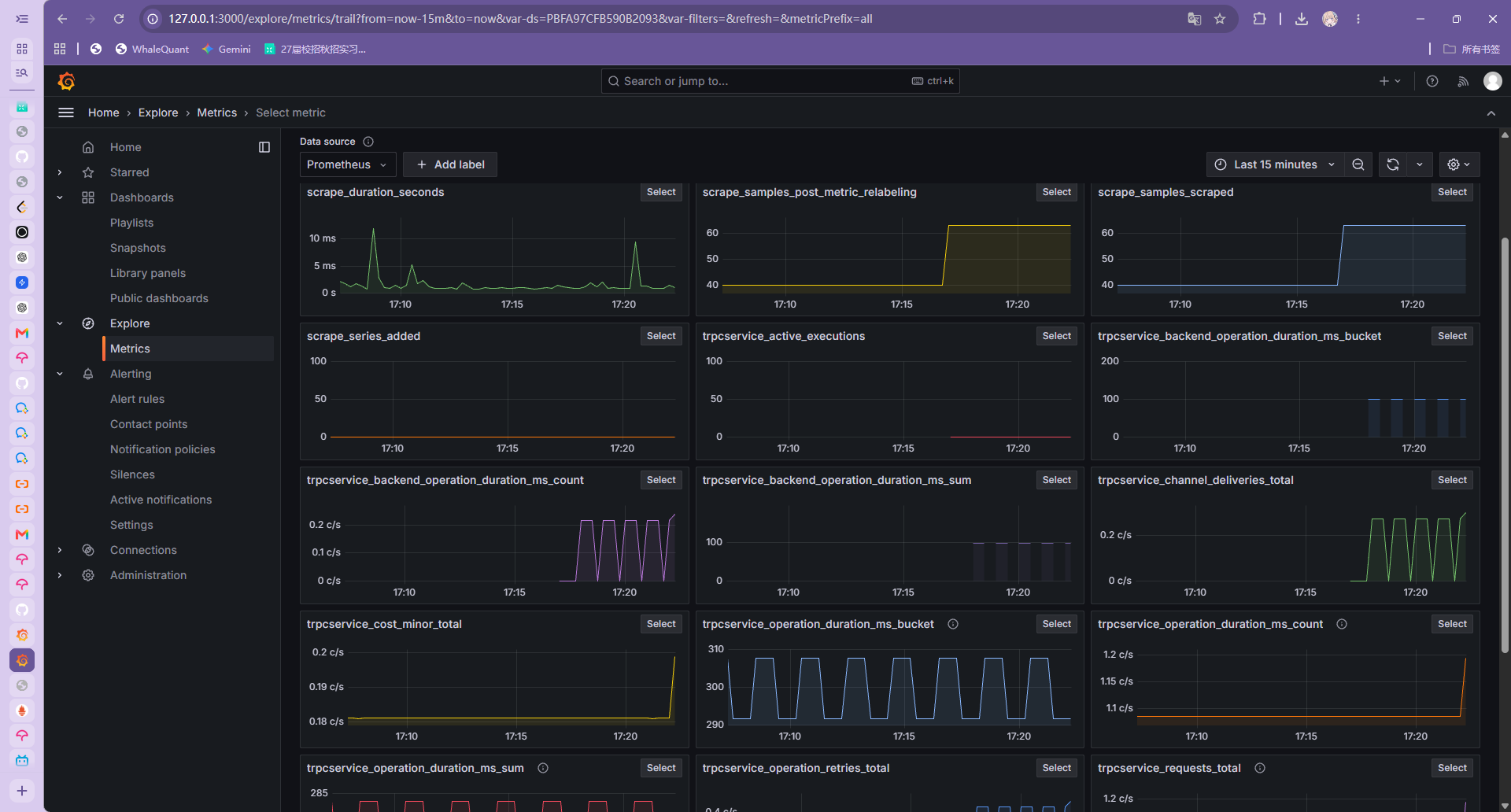Image resolution: width=1511 pixels, height=812 pixels.
Task: Open the news RSS feed icon
Action: click(1463, 81)
